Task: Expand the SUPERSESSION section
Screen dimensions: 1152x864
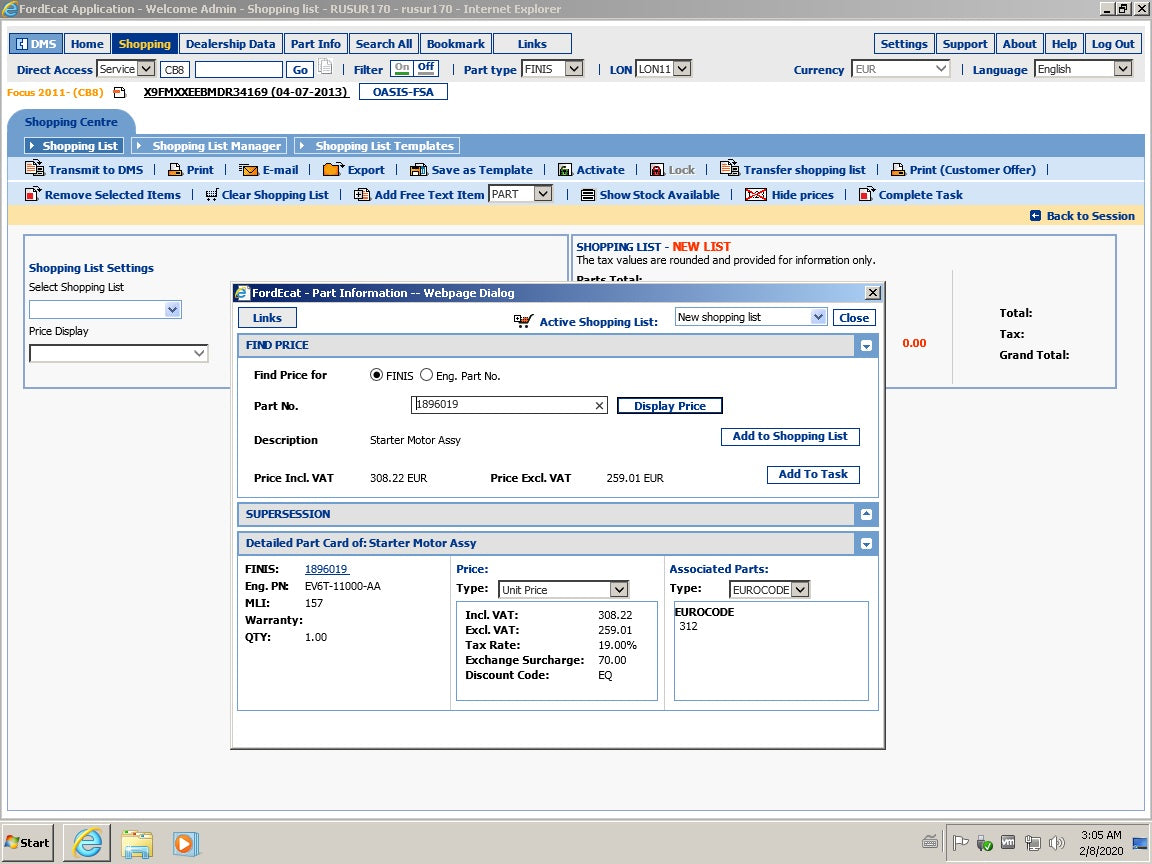Action: (x=866, y=514)
